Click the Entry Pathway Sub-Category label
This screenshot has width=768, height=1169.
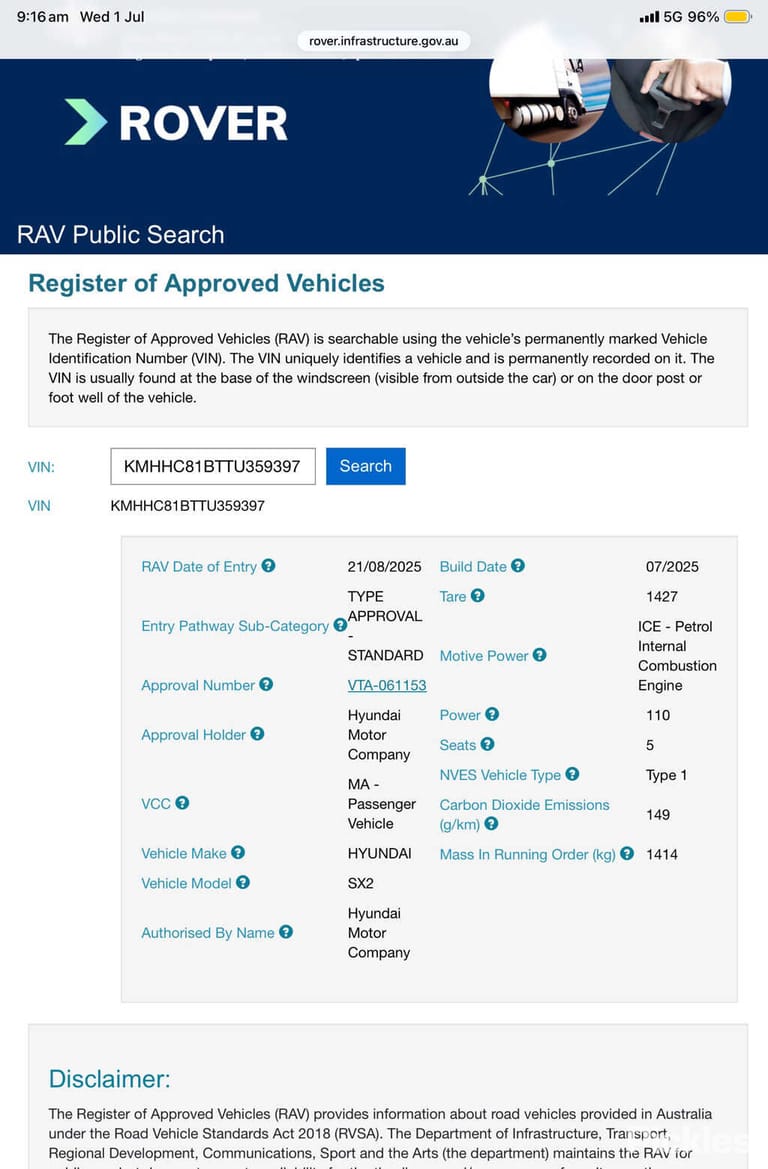point(235,626)
